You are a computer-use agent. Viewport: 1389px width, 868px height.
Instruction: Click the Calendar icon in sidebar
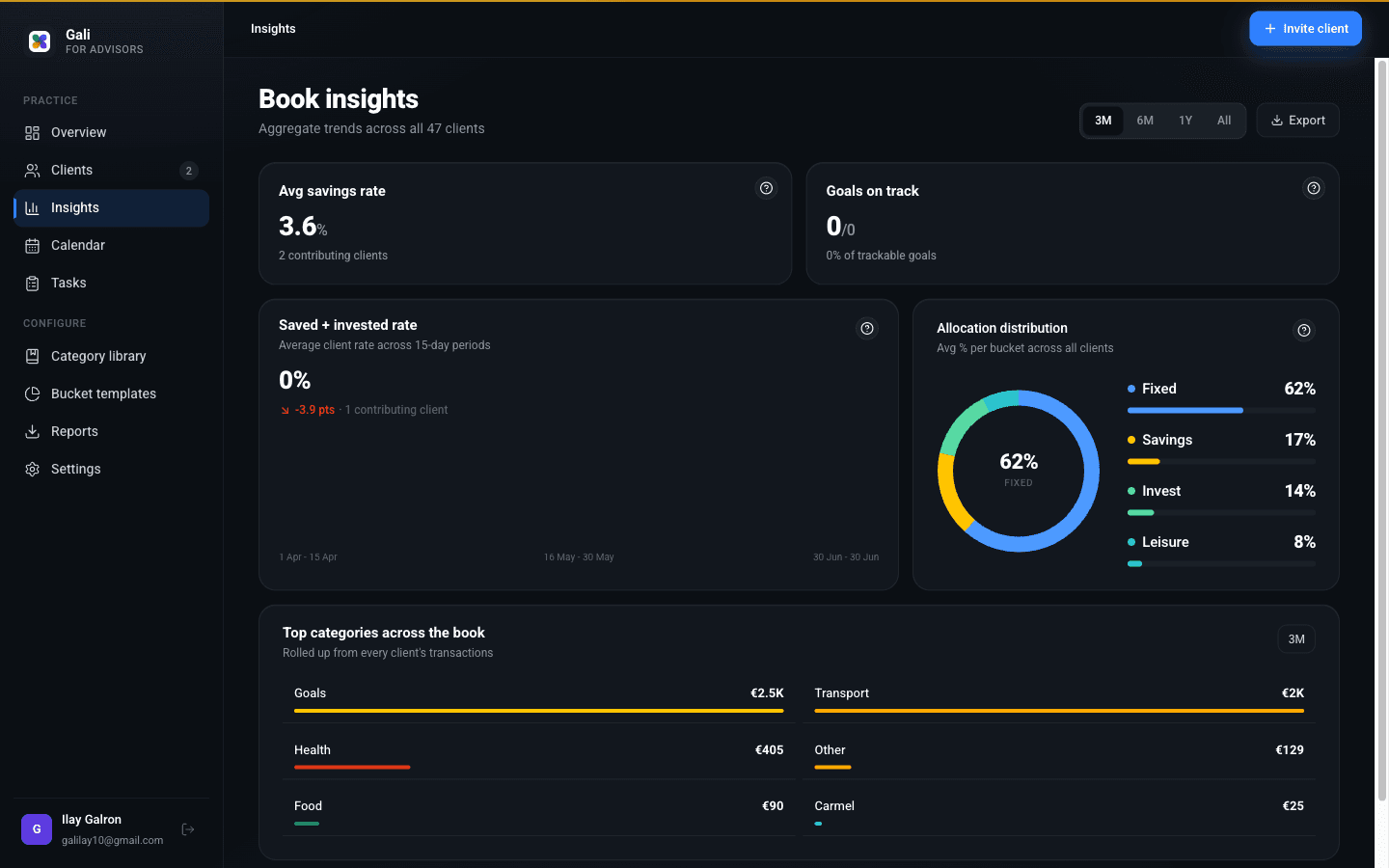pos(32,246)
